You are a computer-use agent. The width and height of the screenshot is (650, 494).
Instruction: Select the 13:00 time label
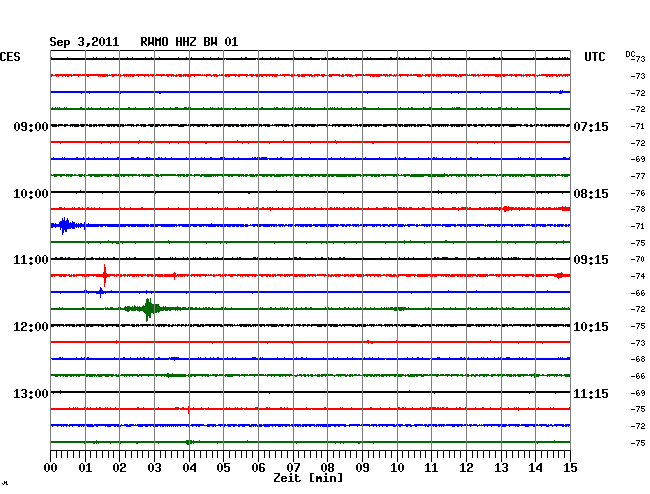(31, 393)
